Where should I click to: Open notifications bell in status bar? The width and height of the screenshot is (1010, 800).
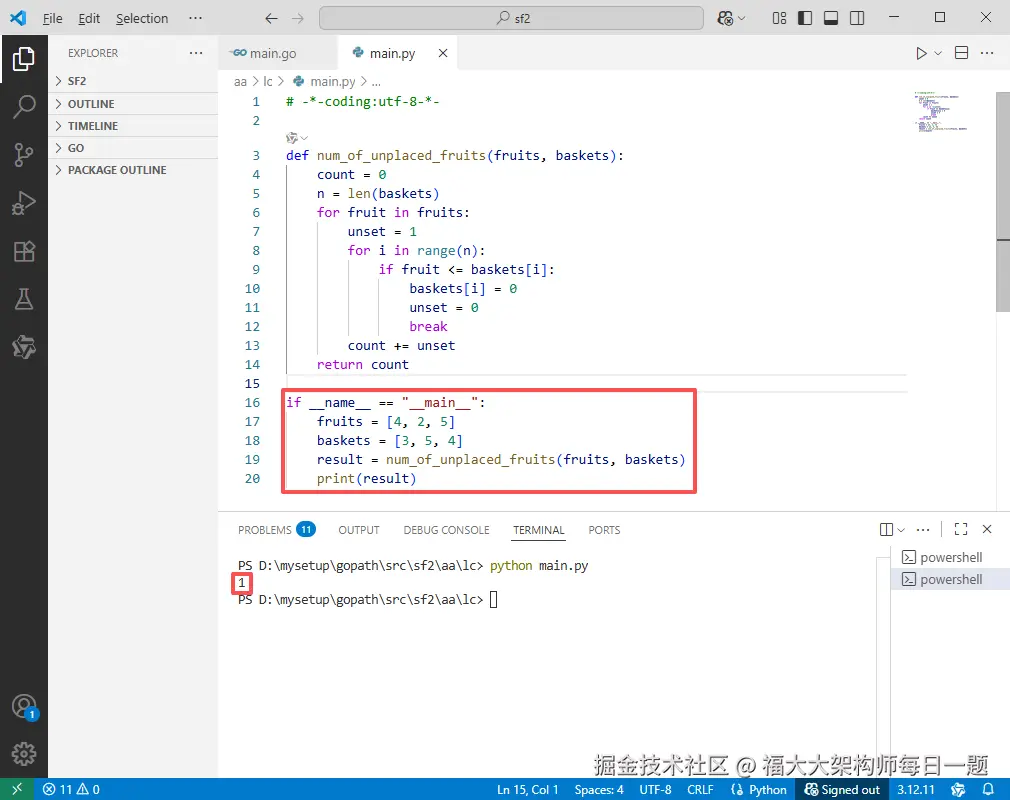988,789
